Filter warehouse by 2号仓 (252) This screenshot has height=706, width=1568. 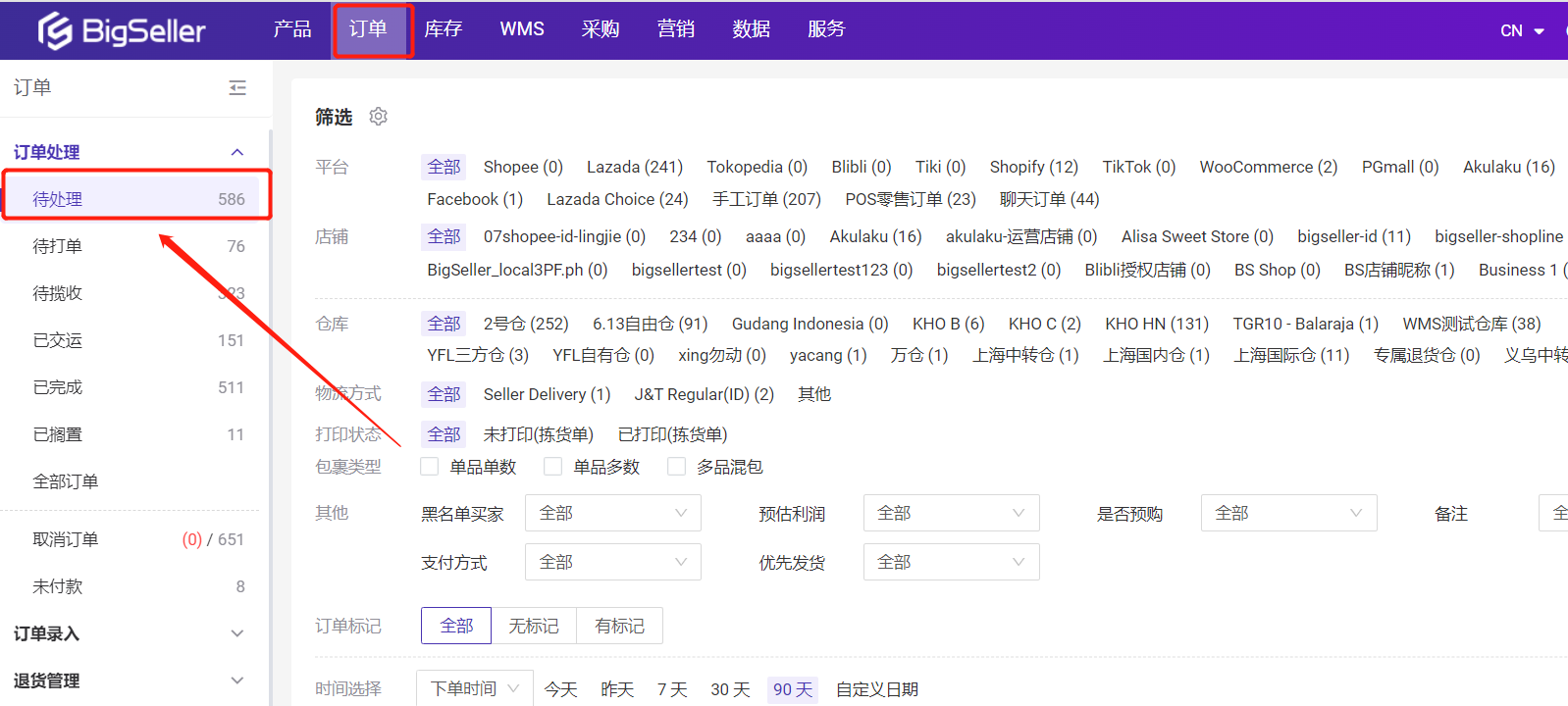tap(526, 324)
